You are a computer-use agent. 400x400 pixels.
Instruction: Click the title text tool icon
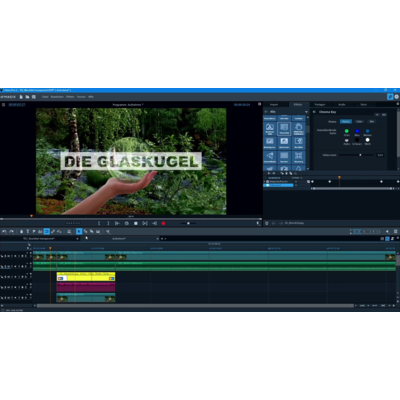tap(28, 231)
